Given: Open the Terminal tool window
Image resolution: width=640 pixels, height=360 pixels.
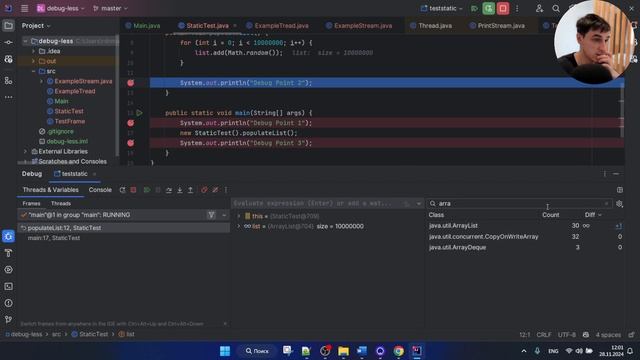Looking at the screenshot, I should coord(8,287).
